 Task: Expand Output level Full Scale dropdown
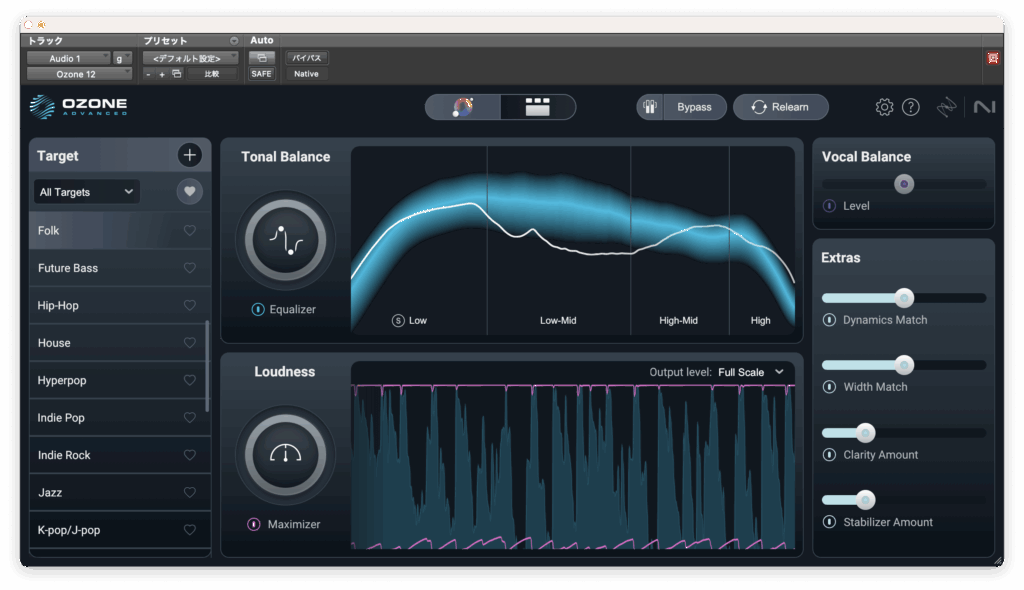(750, 373)
